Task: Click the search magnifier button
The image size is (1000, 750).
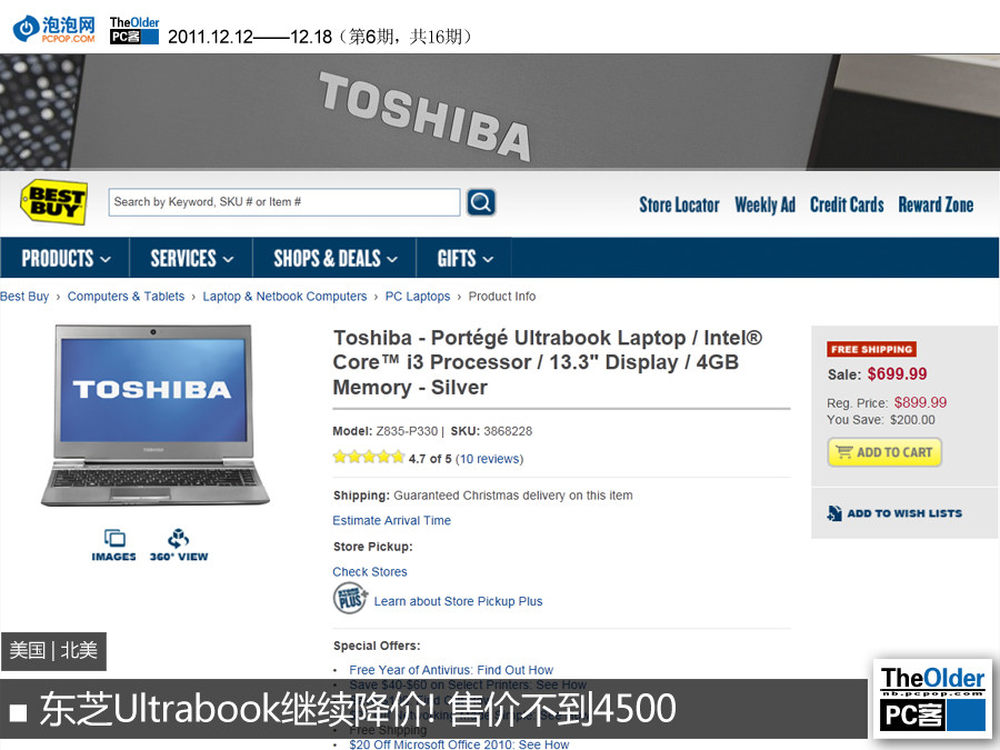Action: click(481, 202)
